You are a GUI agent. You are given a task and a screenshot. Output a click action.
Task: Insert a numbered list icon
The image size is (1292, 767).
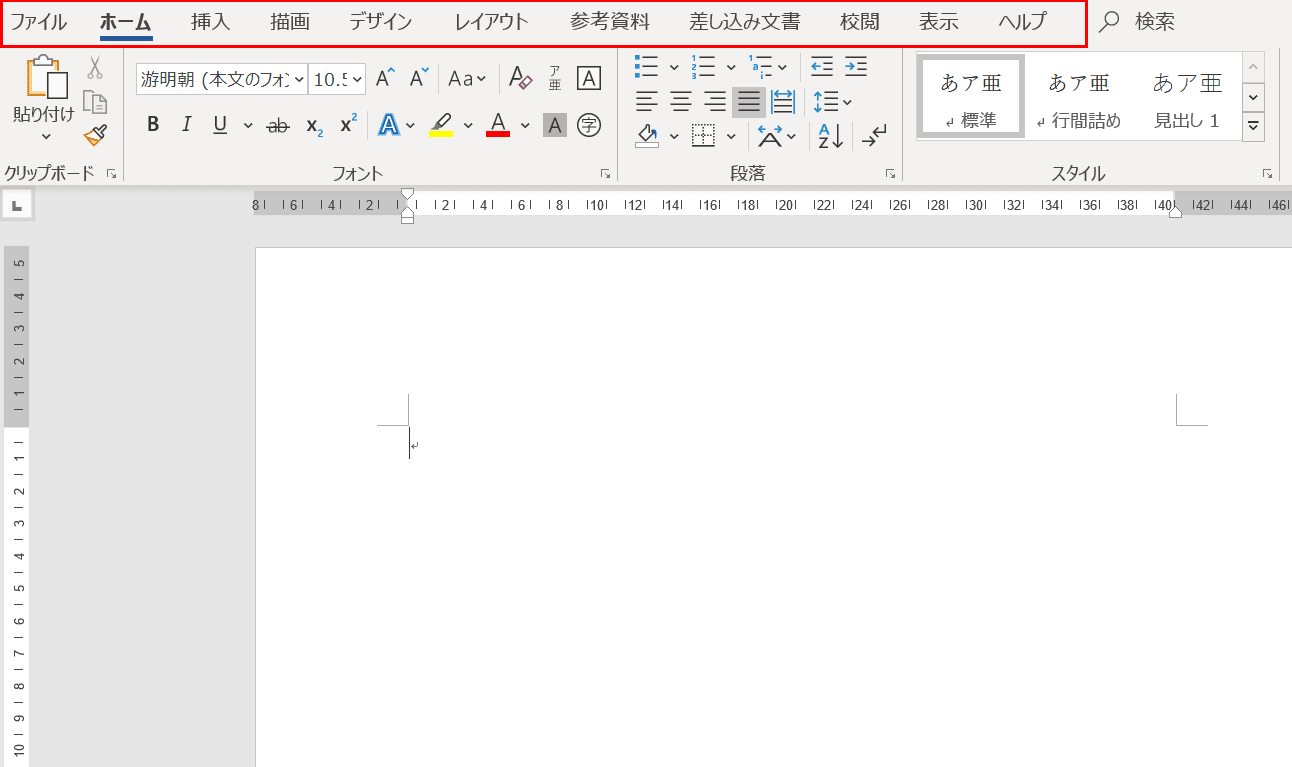coord(703,67)
